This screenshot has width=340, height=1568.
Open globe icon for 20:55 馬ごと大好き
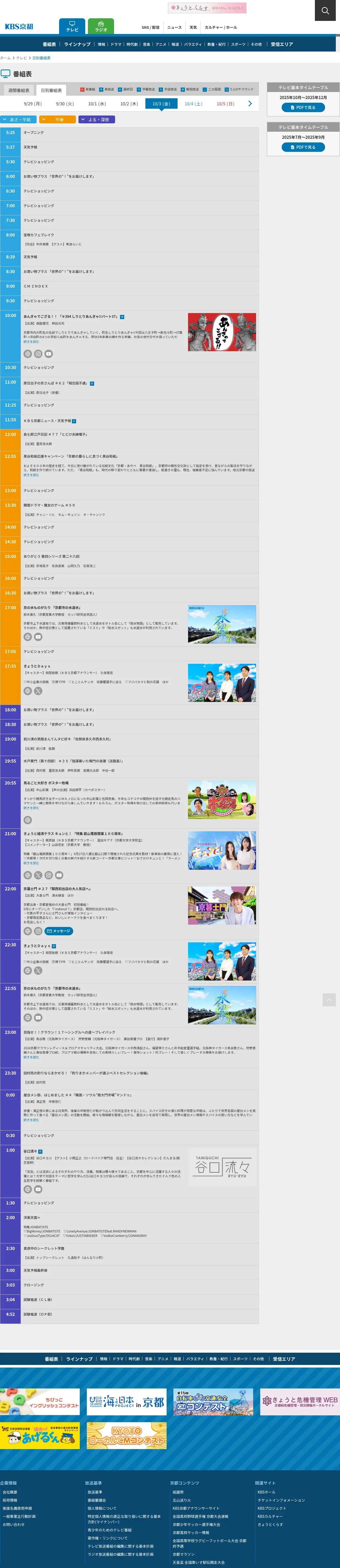click(27, 820)
